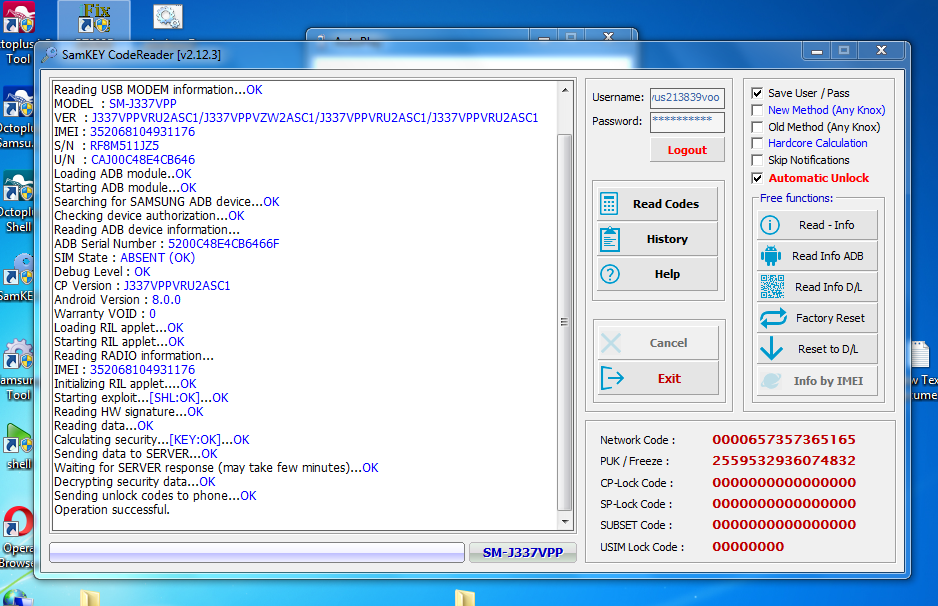Image resolution: width=938 pixels, height=606 pixels.
Task: Click the History clipboard icon
Action: pyautogui.click(x=610, y=239)
